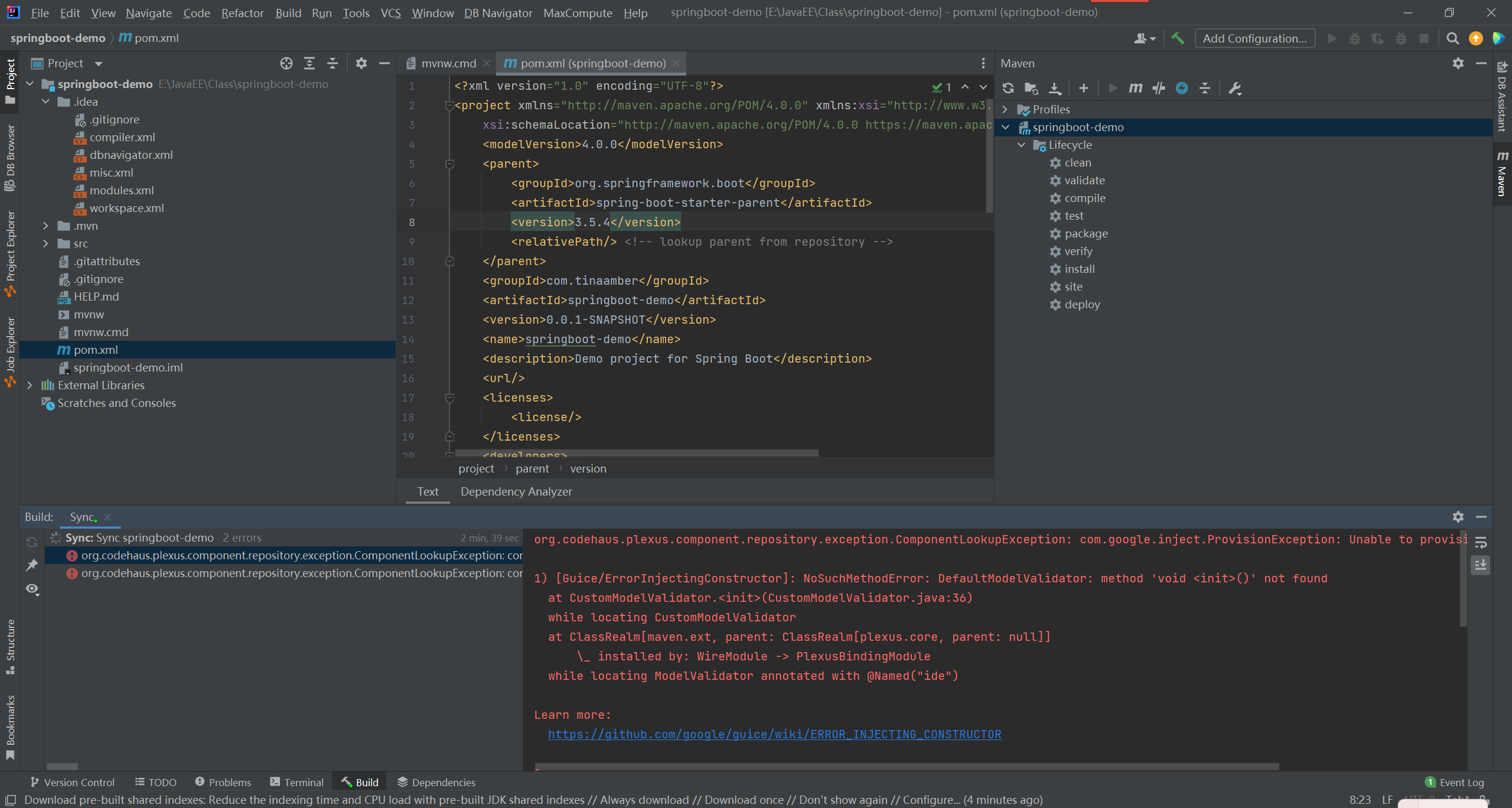Open Problems tool window
1512x808 pixels.
pos(223,782)
